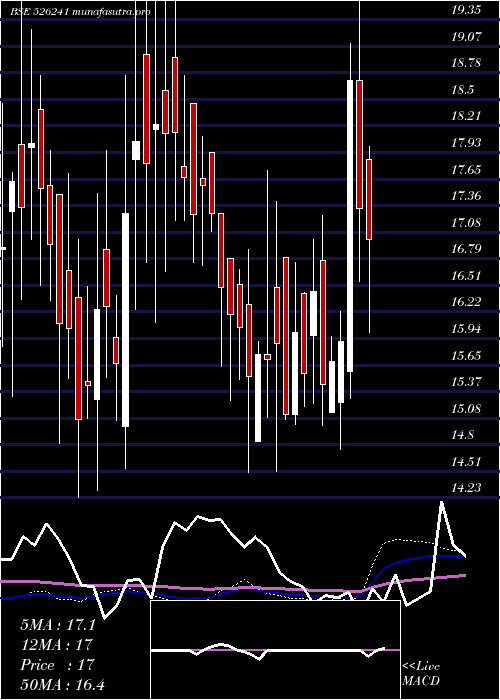Image resolution: width=500 pixels, height=700 pixels.
Task: Click the 12MA : 17 readout
Action: coord(56,645)
